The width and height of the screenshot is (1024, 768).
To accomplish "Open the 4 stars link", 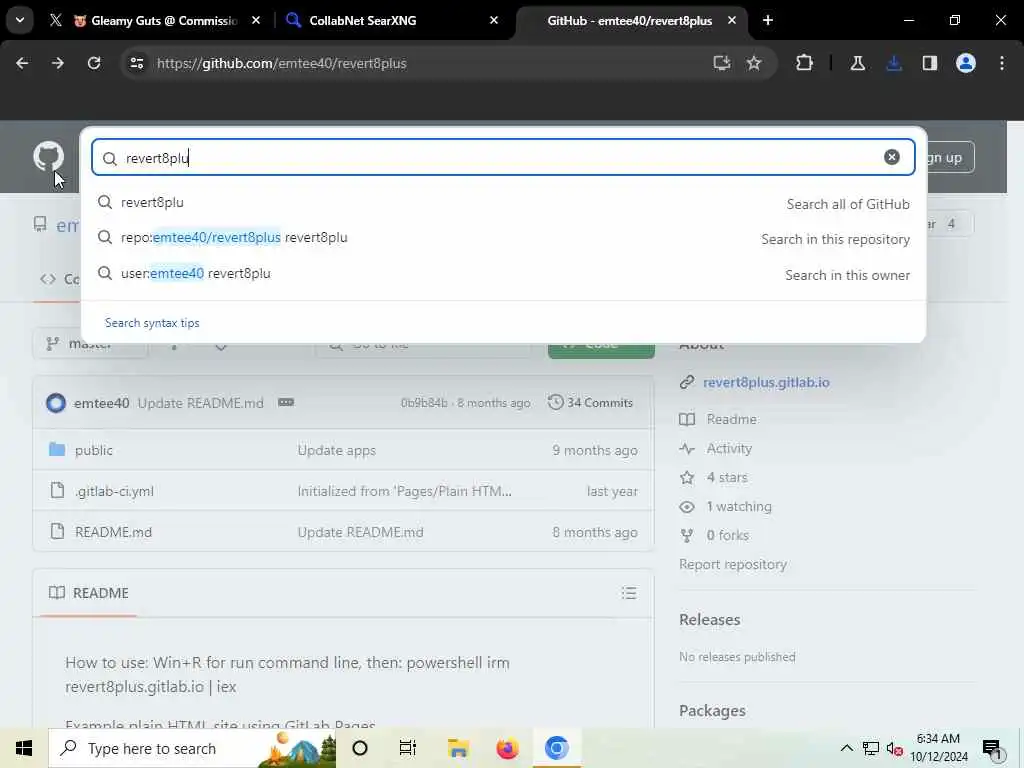I will (x=726, y=477).
